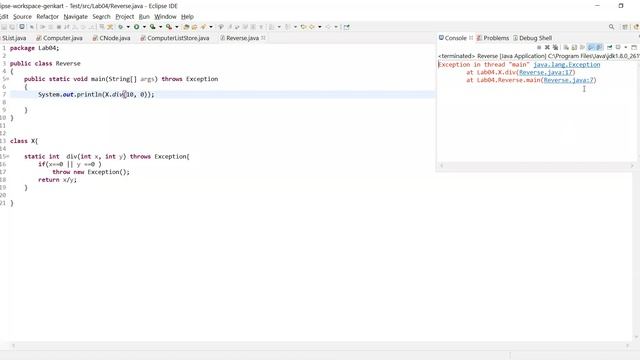This screenshot has width=640, height=360.
Task: Place cursor on 'throw new Exception();' line
Action: pos(91,172)
